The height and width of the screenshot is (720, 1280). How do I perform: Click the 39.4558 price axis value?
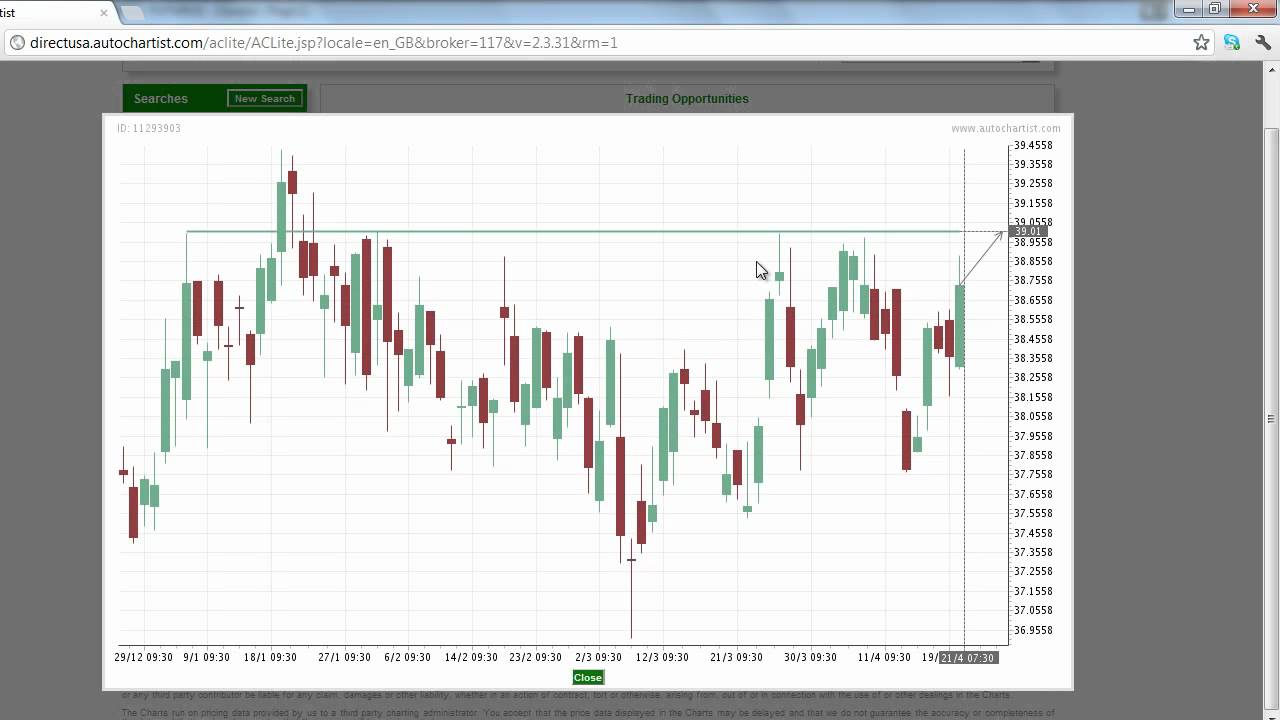[1033, 145]
